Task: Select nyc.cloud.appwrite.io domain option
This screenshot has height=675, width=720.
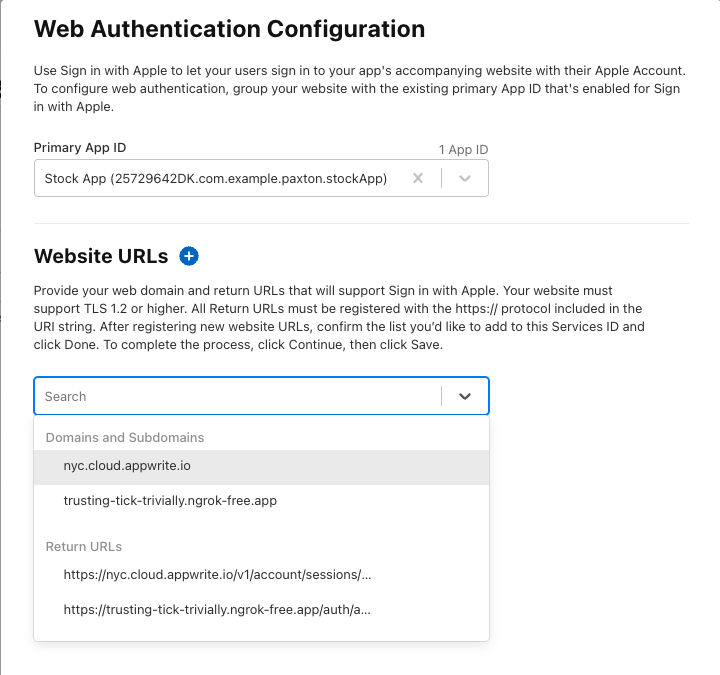Action: [x=261, y=466]
